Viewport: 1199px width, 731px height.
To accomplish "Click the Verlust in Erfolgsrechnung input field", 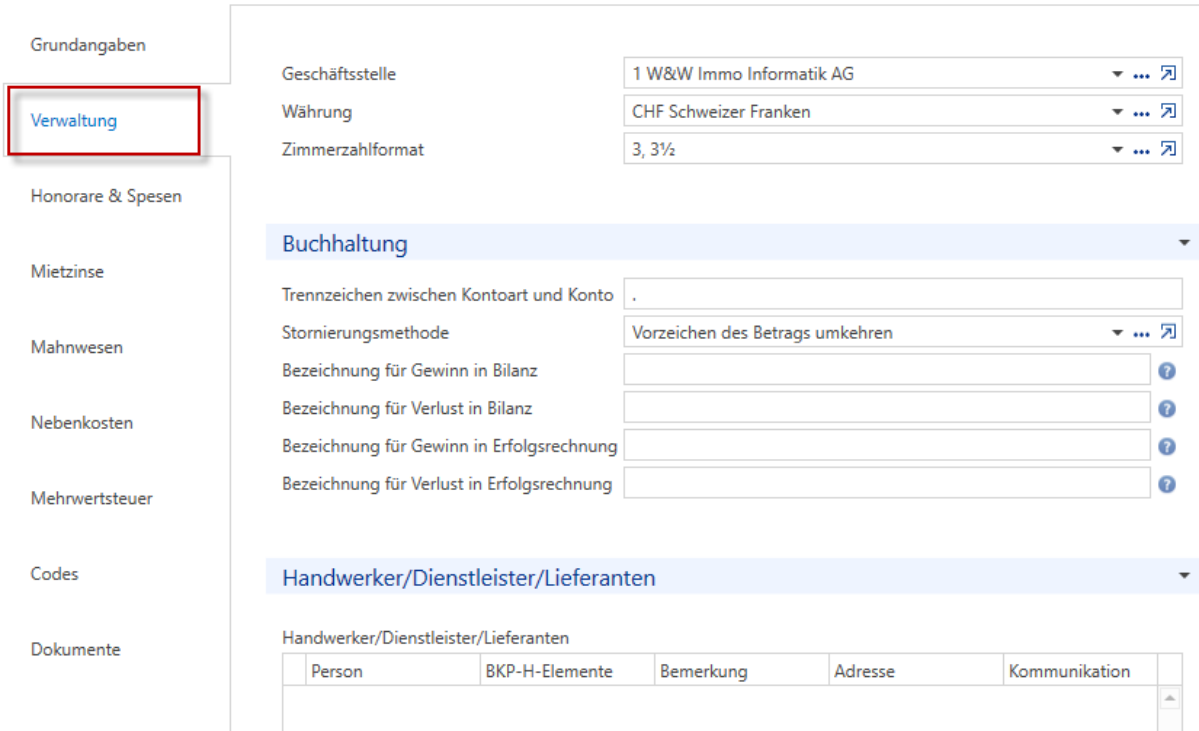I will (887, 483).
